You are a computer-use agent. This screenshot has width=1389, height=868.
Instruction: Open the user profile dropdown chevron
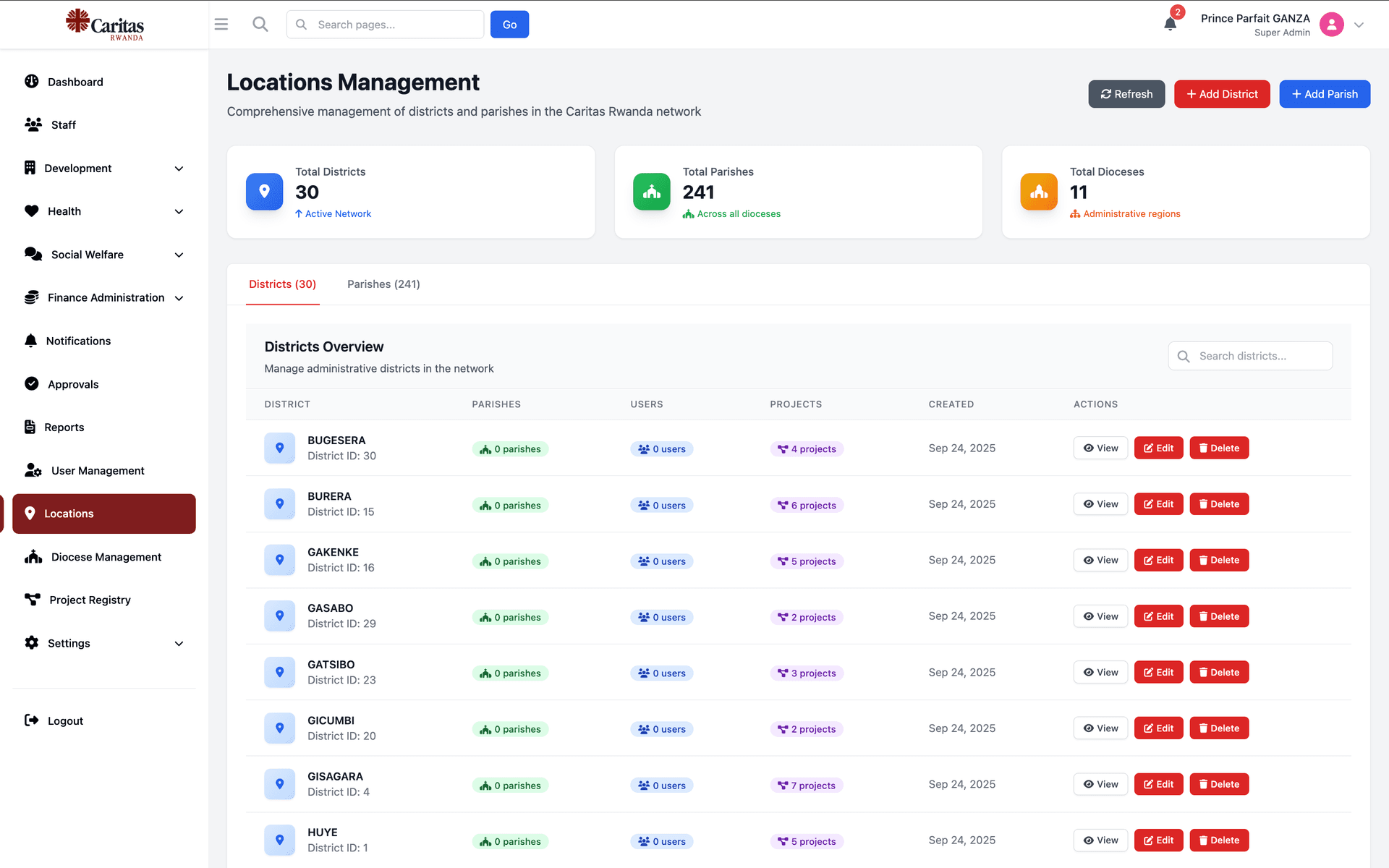pyautogui.click(x=1359, y=25)
